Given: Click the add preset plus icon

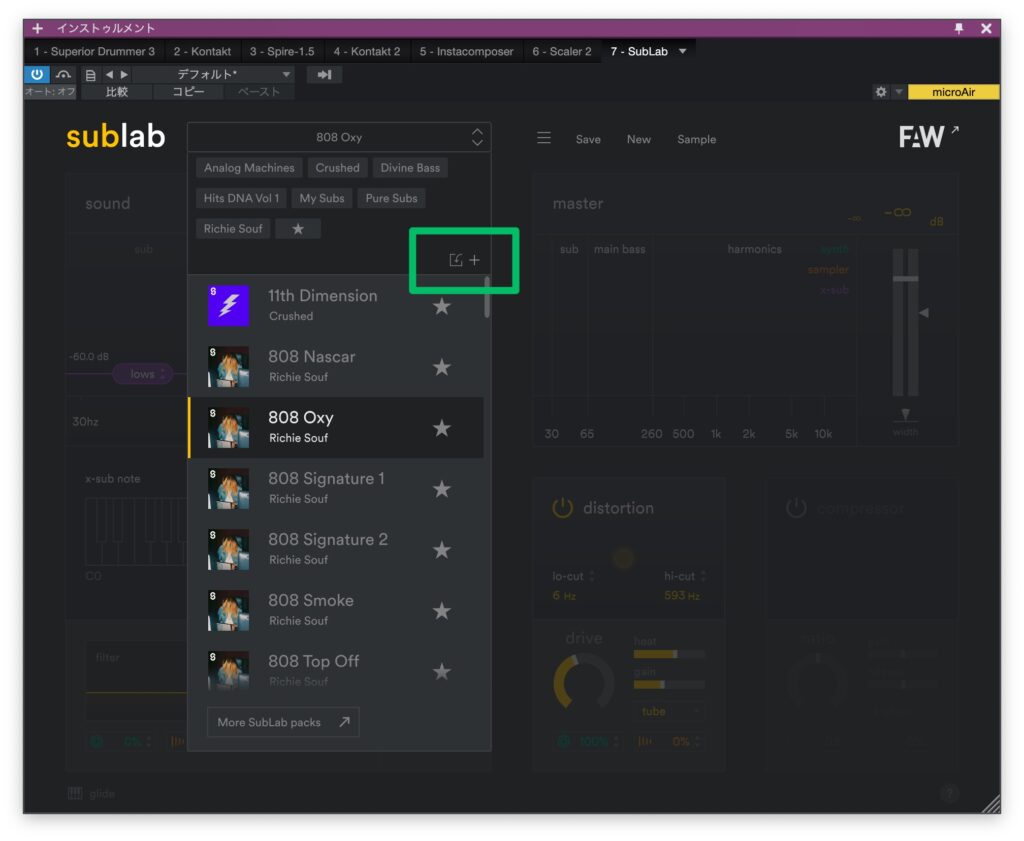Looking at the screenshot, I should pyautogui.click(x=475, y=260).
